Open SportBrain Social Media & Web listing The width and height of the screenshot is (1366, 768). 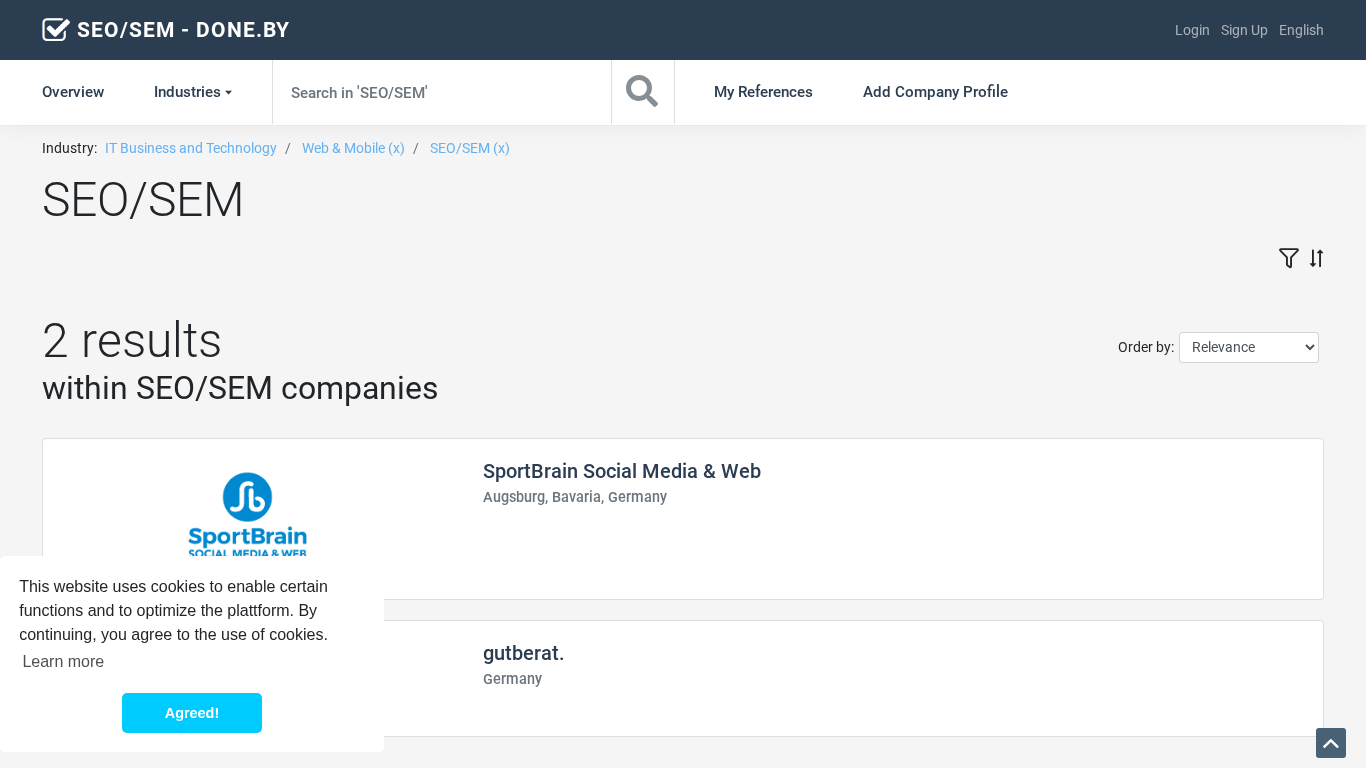point(621,471)
